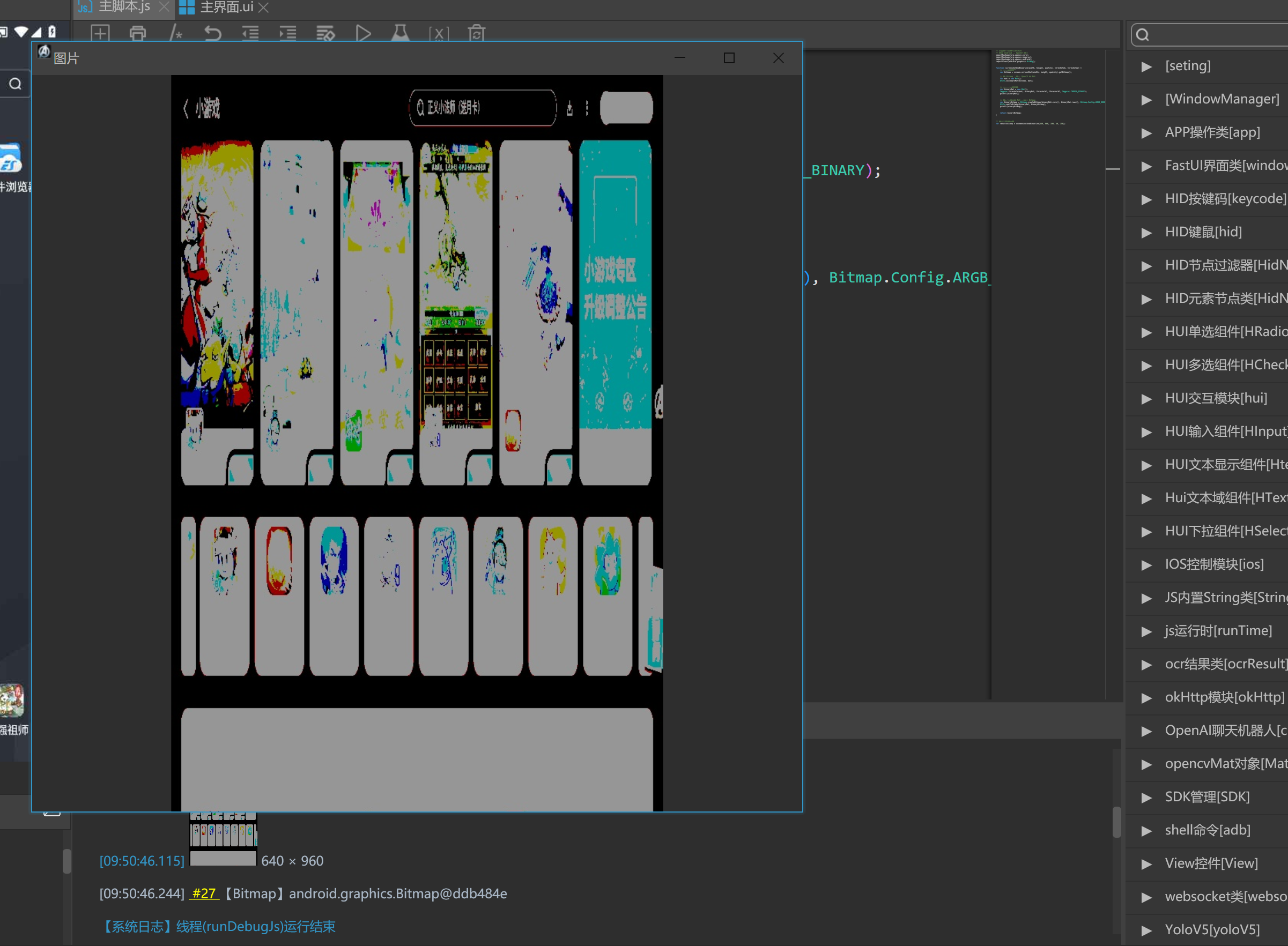
Task: Click the image thumbnail in the log output
Action: pyautogui.click(x=223, y=839)
